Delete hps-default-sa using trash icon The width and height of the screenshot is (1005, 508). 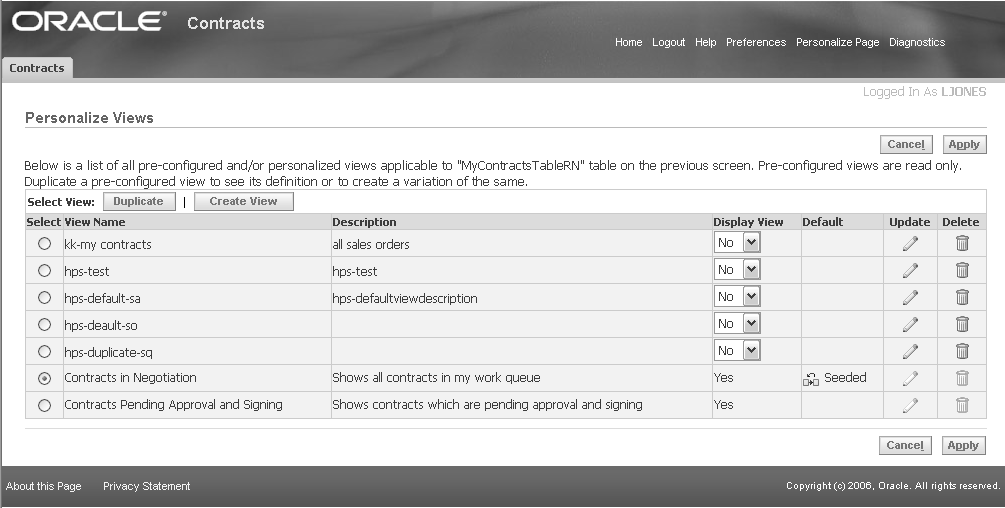(962, 297)
